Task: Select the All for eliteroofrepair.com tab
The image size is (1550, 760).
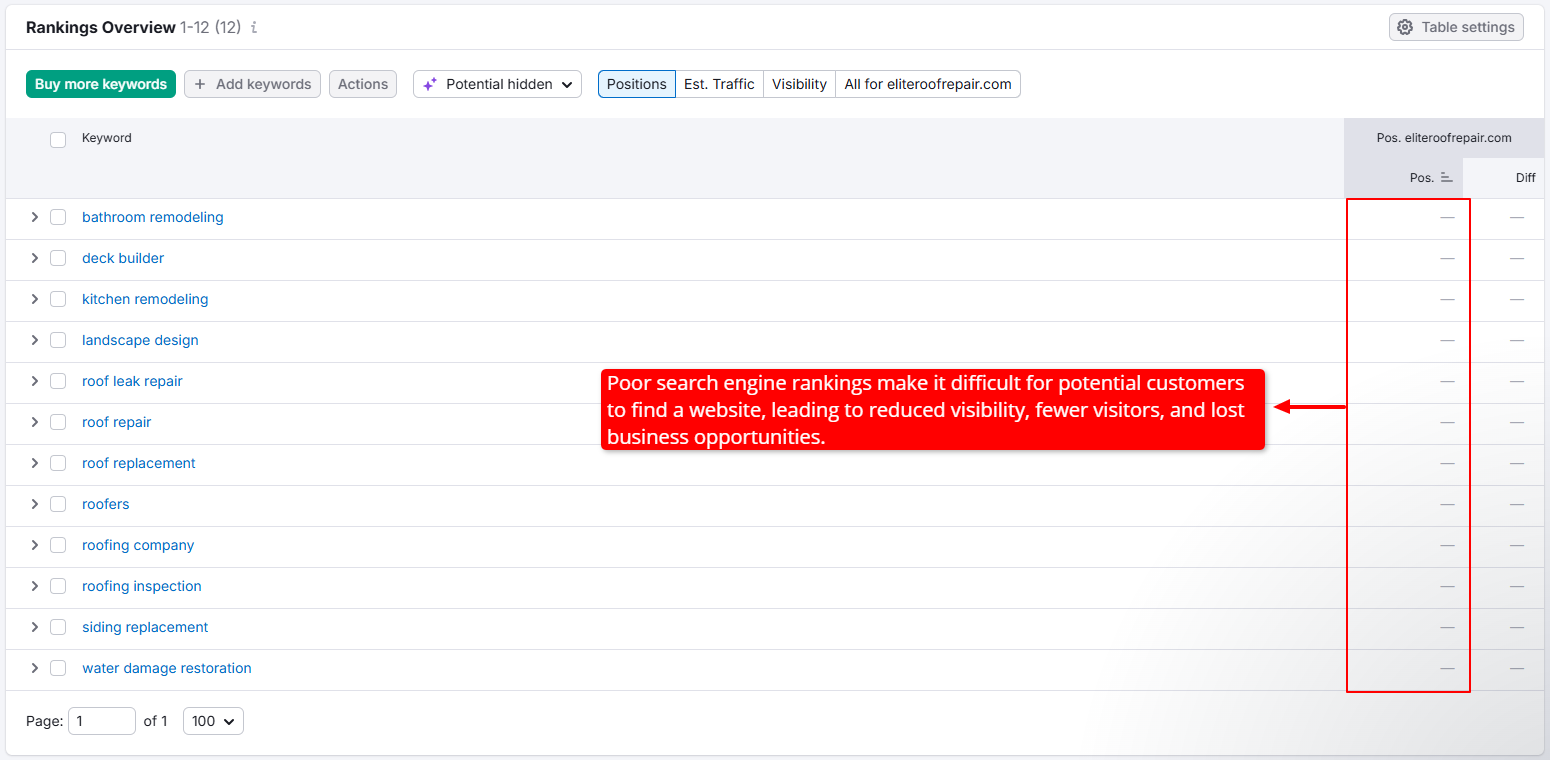Action: [928, 84]
